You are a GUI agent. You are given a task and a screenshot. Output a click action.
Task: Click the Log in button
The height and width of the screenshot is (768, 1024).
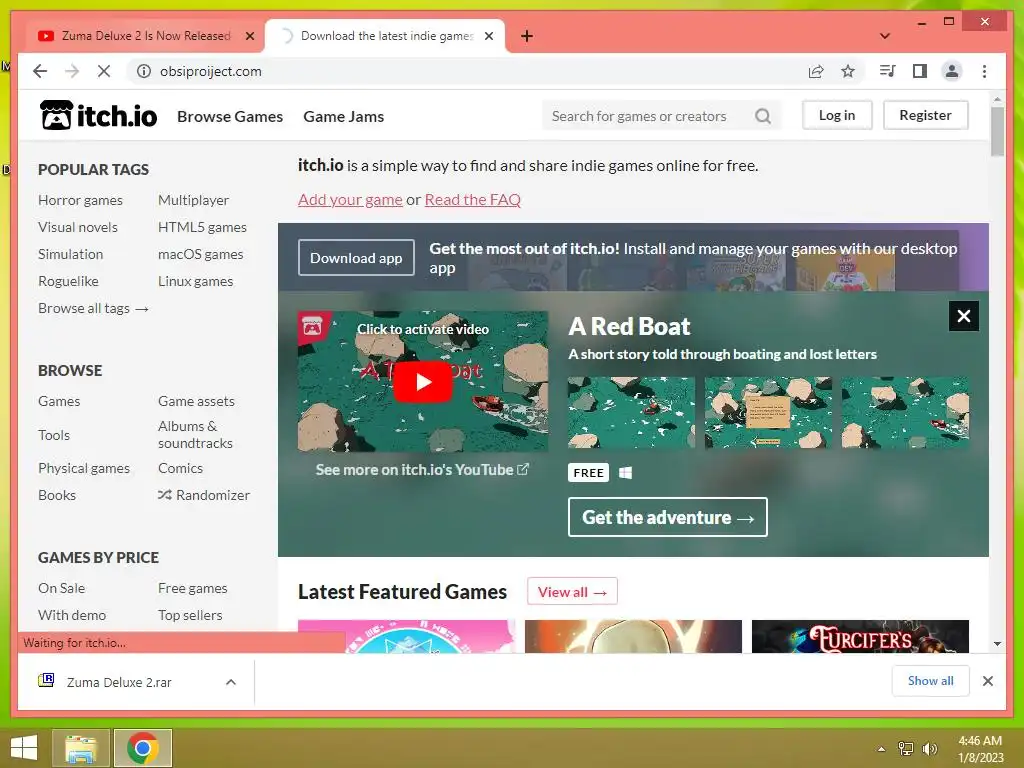[x=837, y=115]
